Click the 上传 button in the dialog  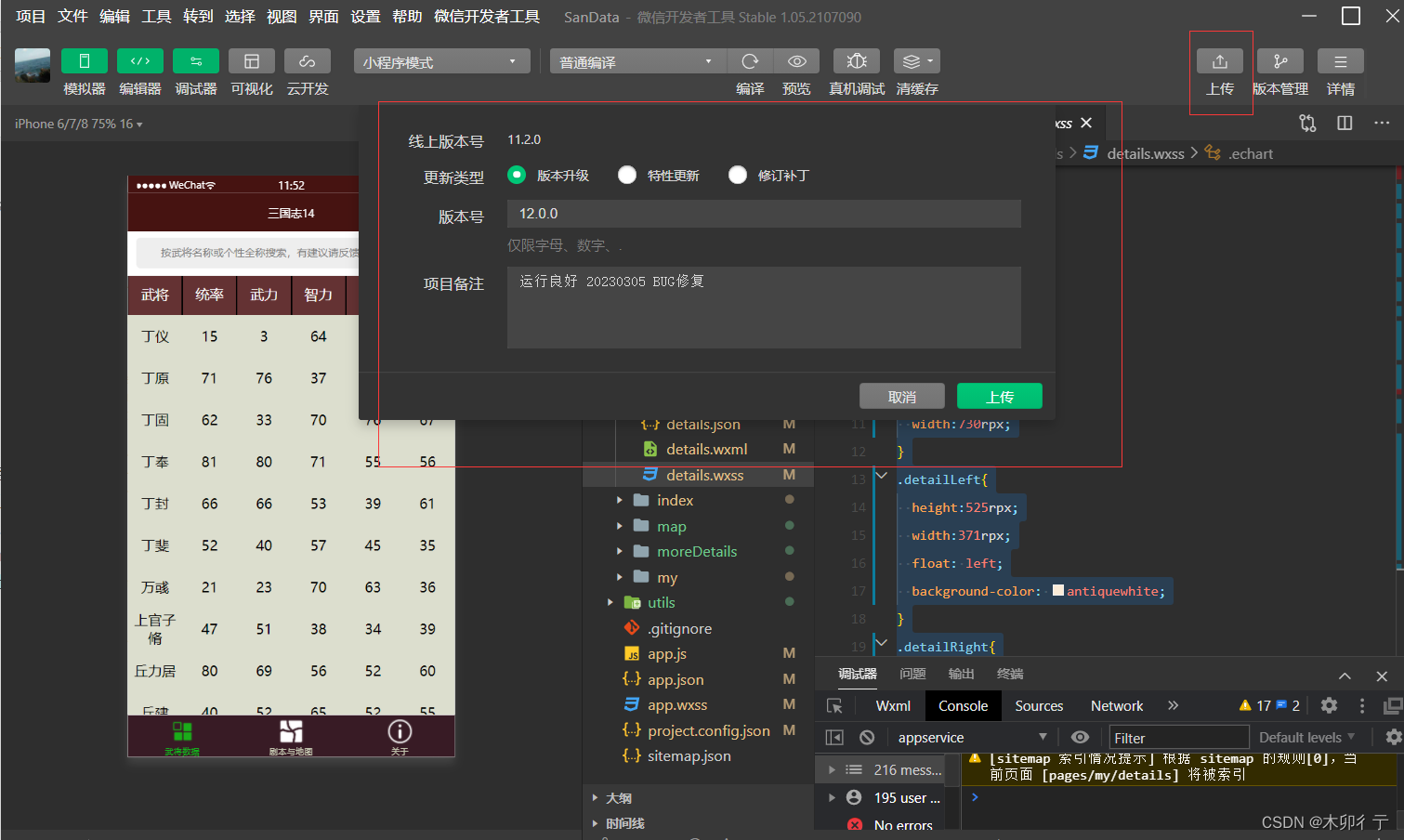coord(1000,396)
